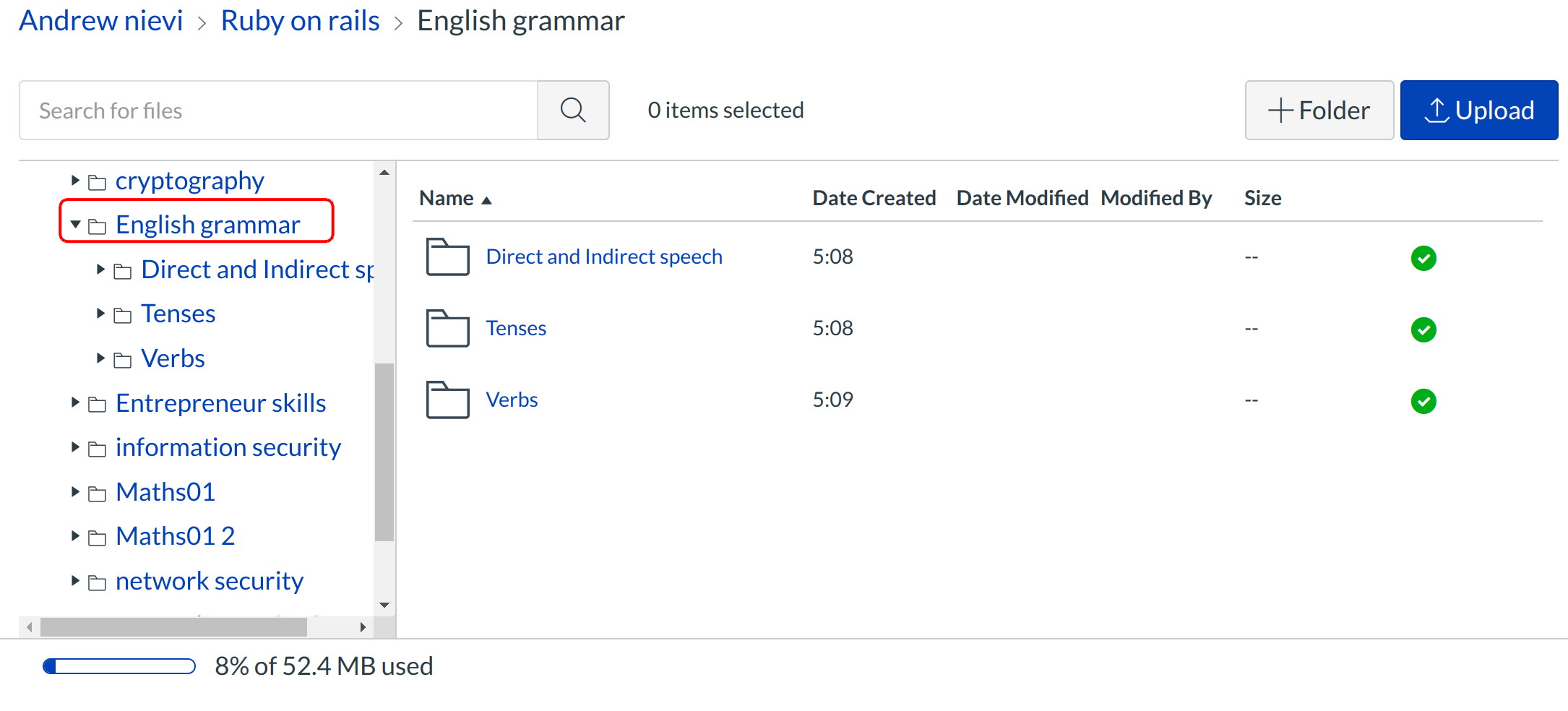Click the Verbs folder icon in file list
This screenshot has width=1568, height=711.
[x=447, y=400]
